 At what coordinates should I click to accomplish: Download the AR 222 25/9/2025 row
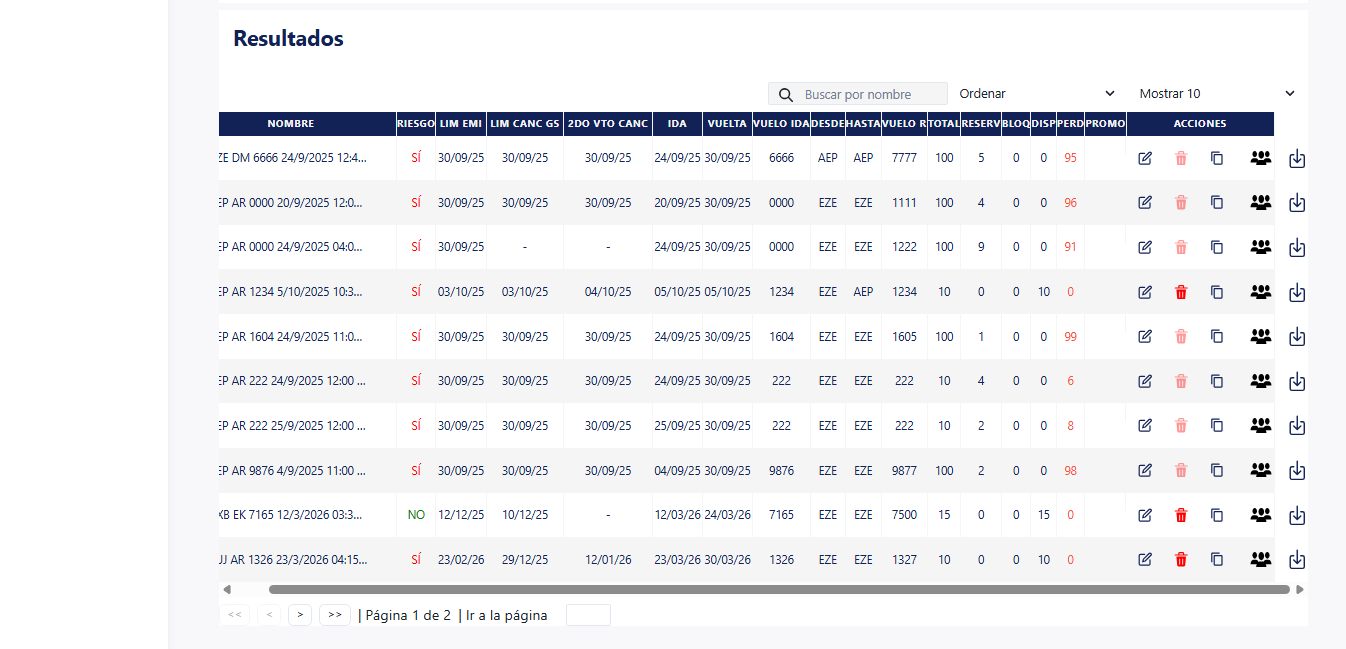(x=1297, y=426)
